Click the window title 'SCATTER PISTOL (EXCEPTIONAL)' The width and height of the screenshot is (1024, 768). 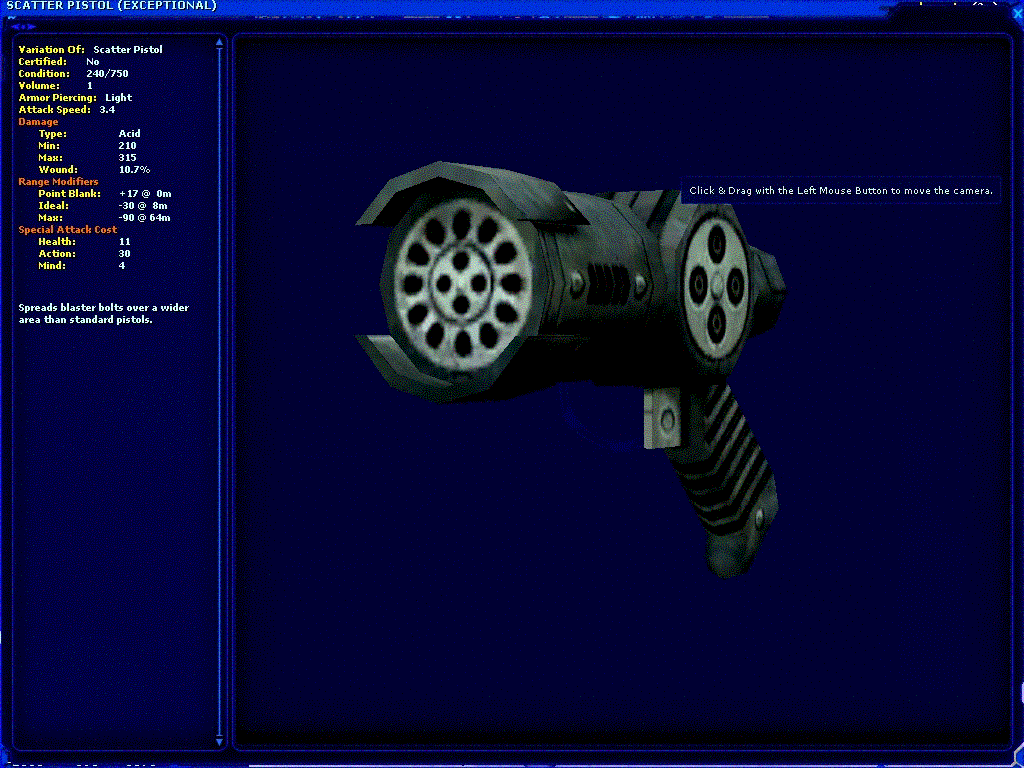pos(111,6)
